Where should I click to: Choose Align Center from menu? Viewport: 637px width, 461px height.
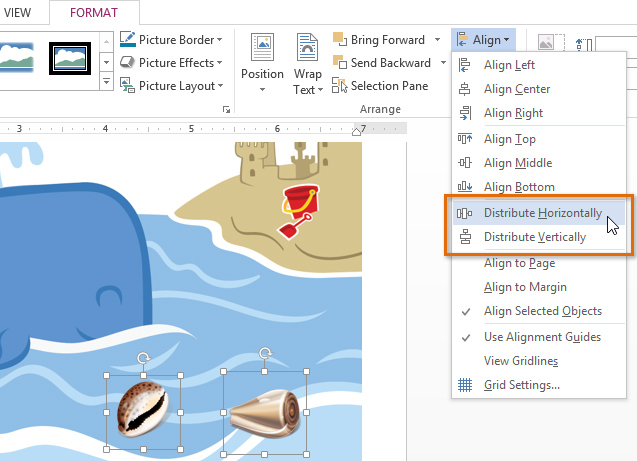pos(539,89)
